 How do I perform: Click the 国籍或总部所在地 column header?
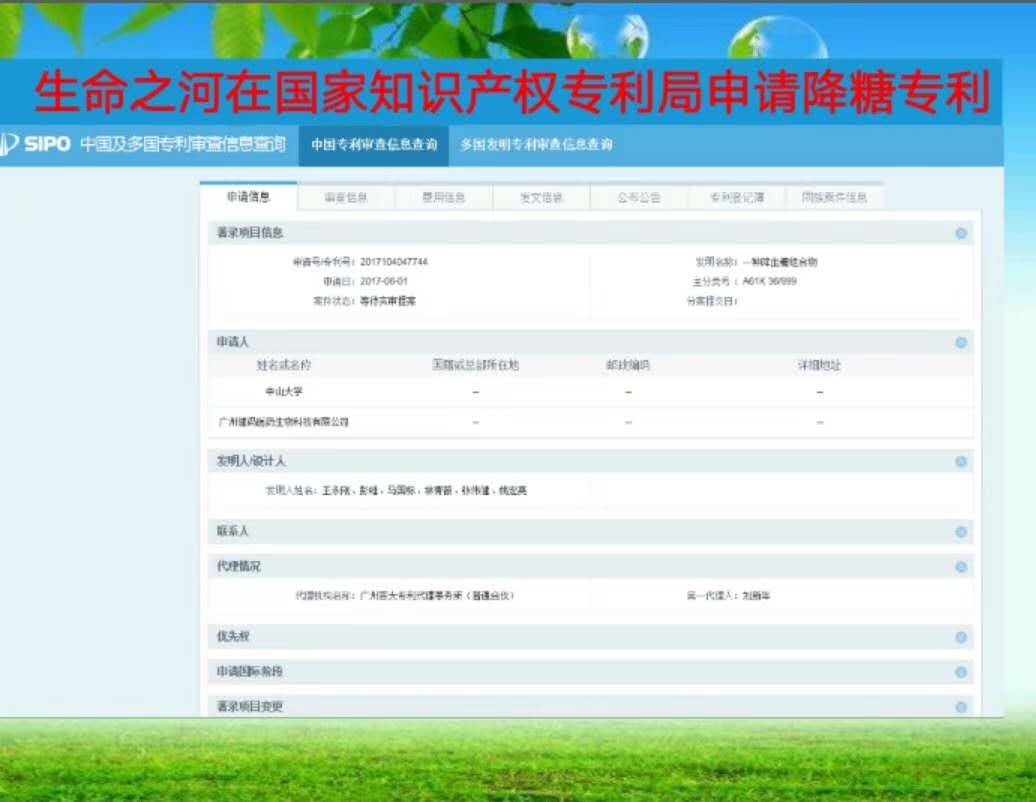click(x=476, y=365)
